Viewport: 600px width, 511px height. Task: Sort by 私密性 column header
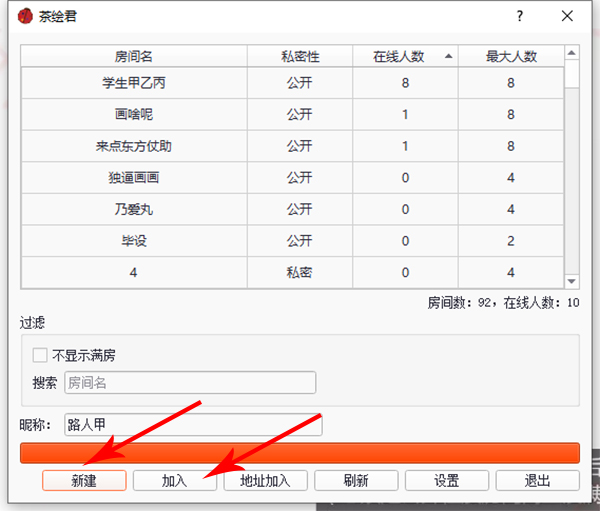coord(300,57)
